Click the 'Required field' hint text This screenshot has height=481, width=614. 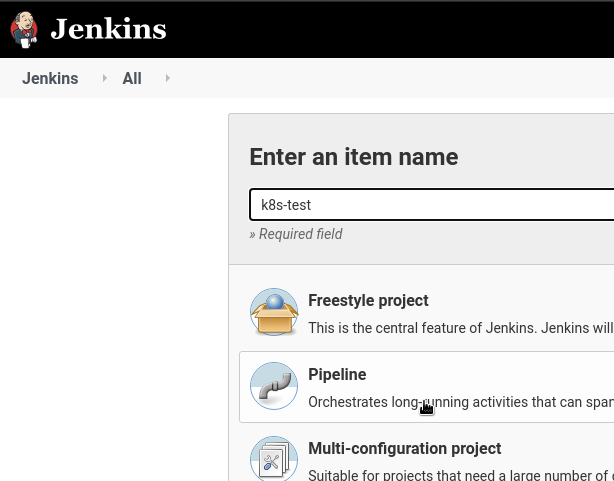(x=296, y=234)
